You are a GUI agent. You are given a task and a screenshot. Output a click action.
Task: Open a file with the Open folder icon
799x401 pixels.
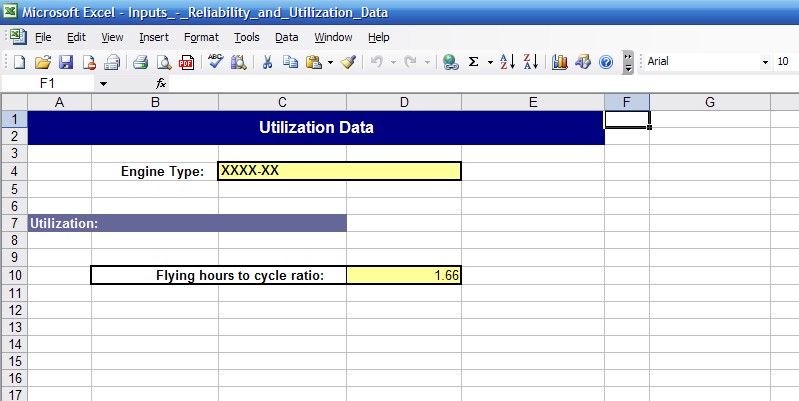click(42, 62)
